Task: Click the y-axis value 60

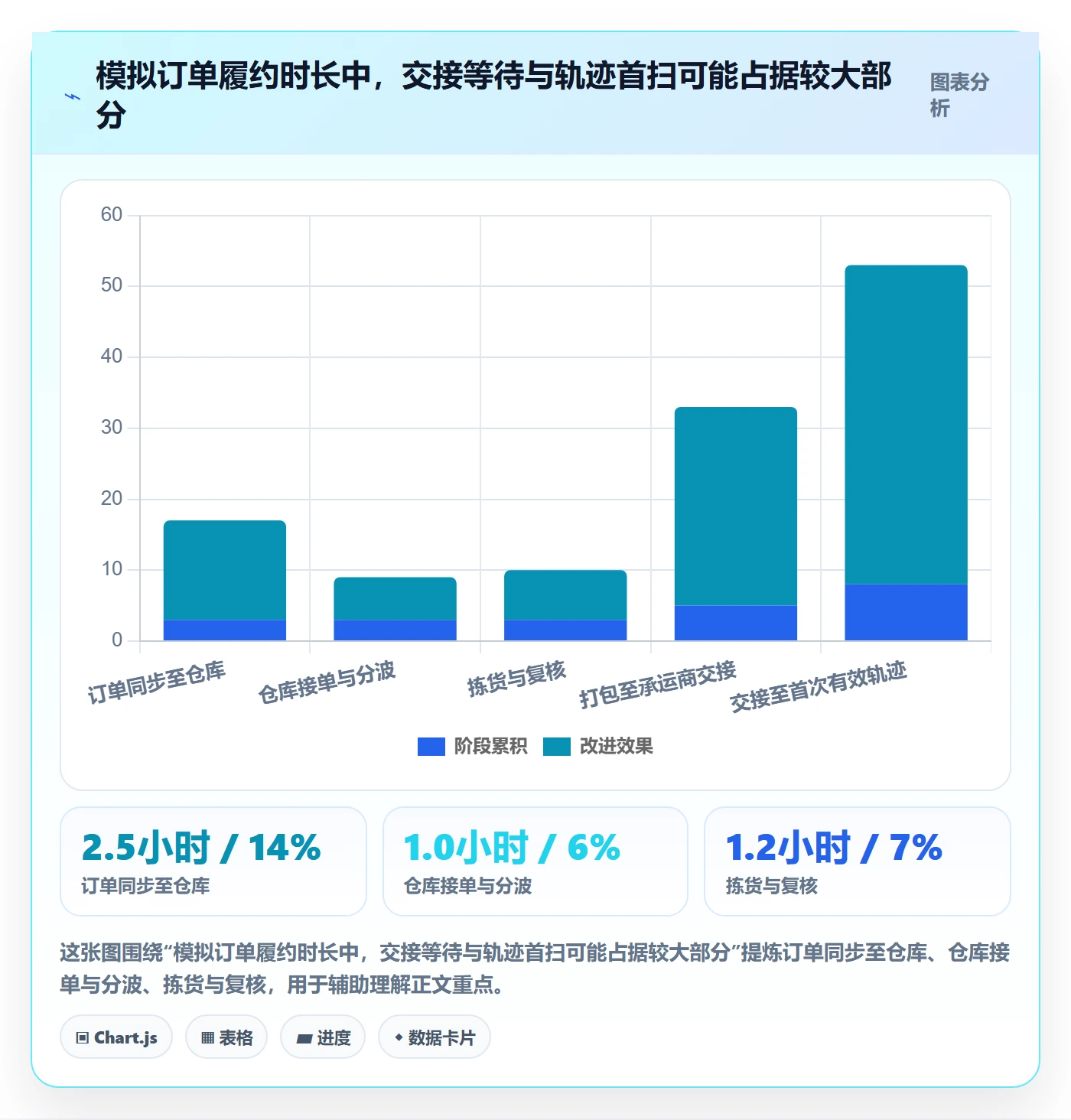Action: tap(112, 215)
